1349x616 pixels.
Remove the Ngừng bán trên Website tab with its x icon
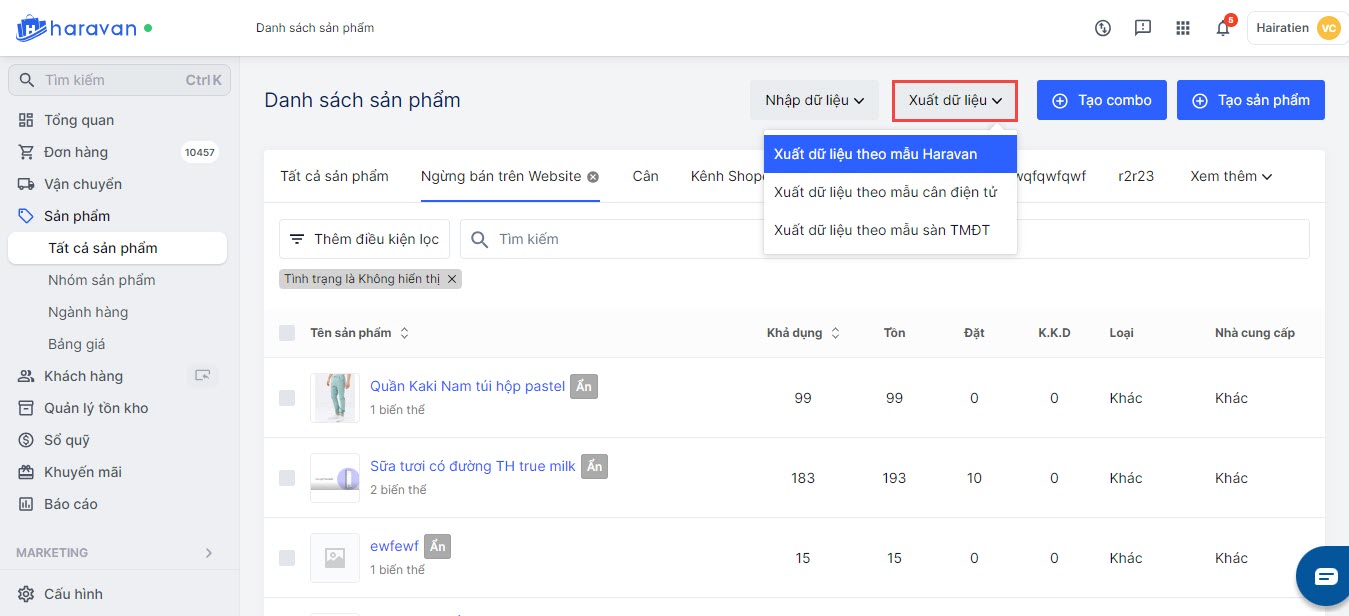[x=593, y=177]
